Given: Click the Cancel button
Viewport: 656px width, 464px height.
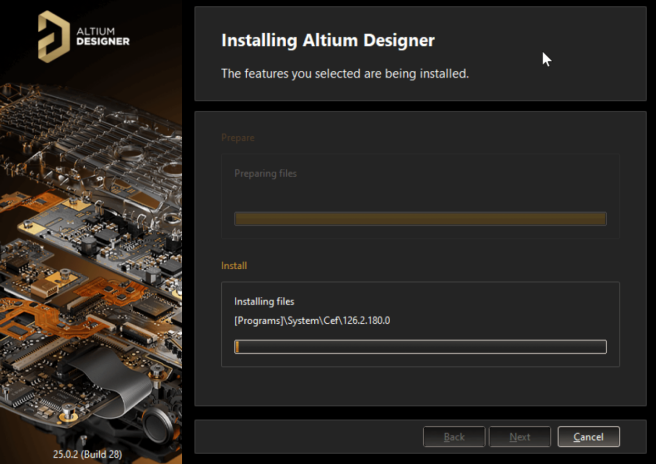Looking at the screenshot, I should pyautogui.click(x=588, y=437).
